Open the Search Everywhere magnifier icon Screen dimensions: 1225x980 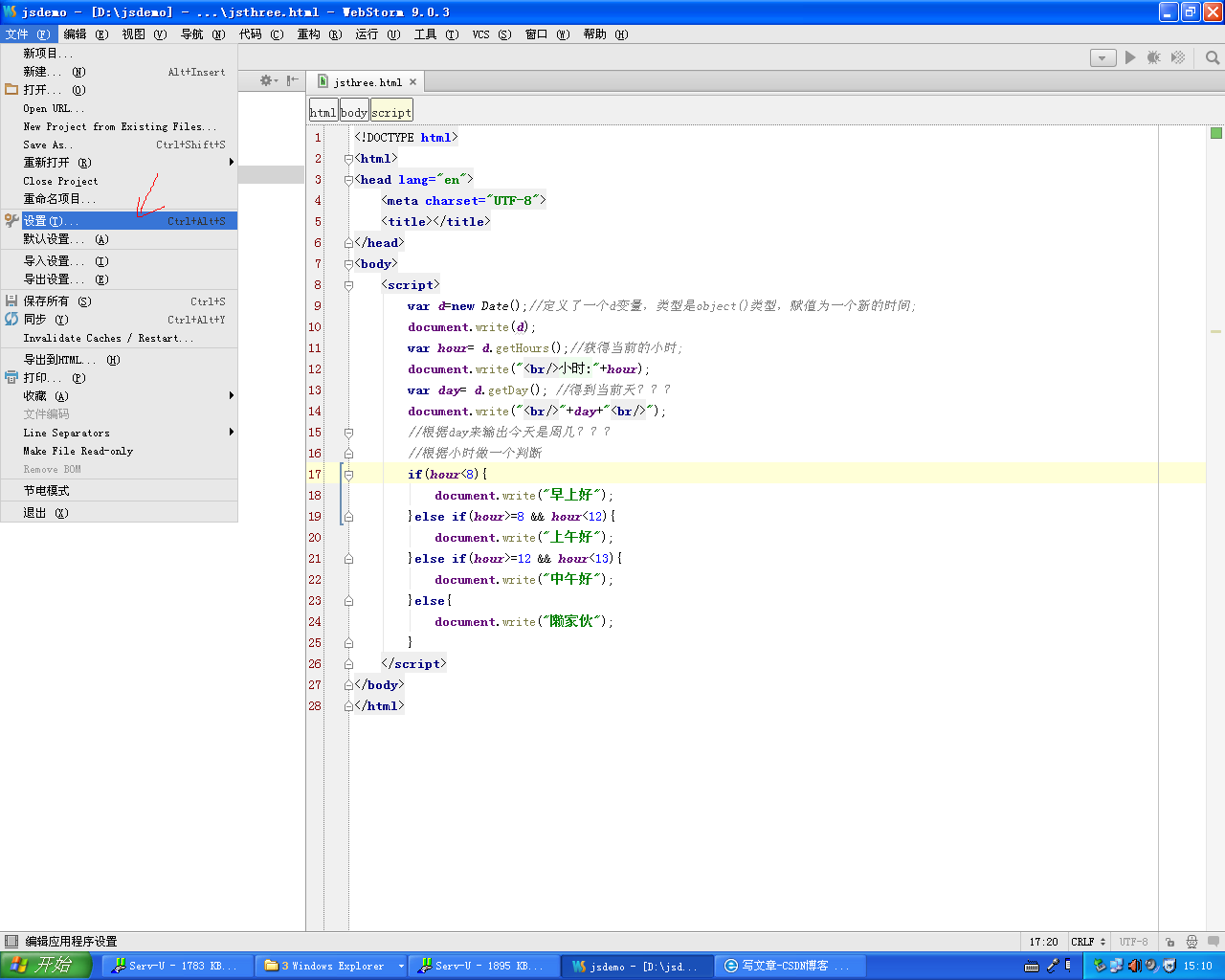pyautogui.click(x=1213, y=57)
